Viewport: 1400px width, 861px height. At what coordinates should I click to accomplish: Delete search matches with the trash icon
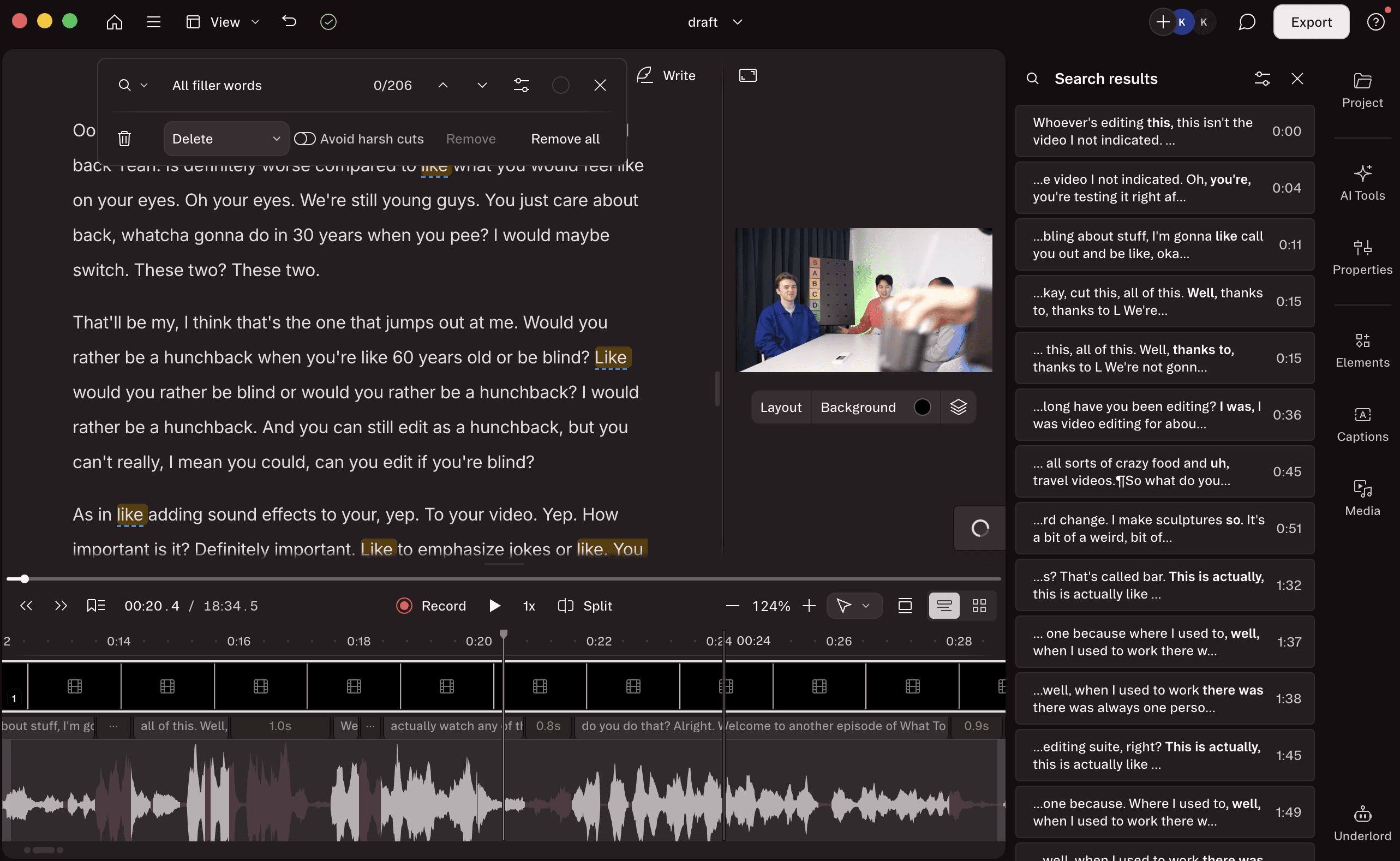[125, 139]
